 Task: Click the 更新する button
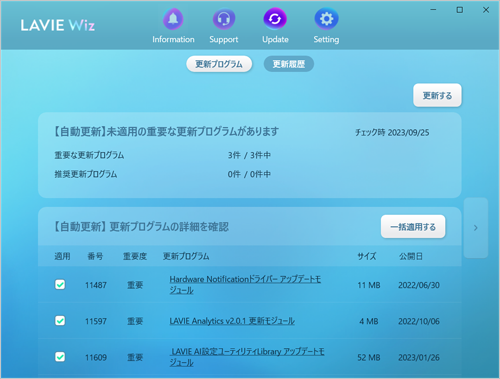[437, 96]
